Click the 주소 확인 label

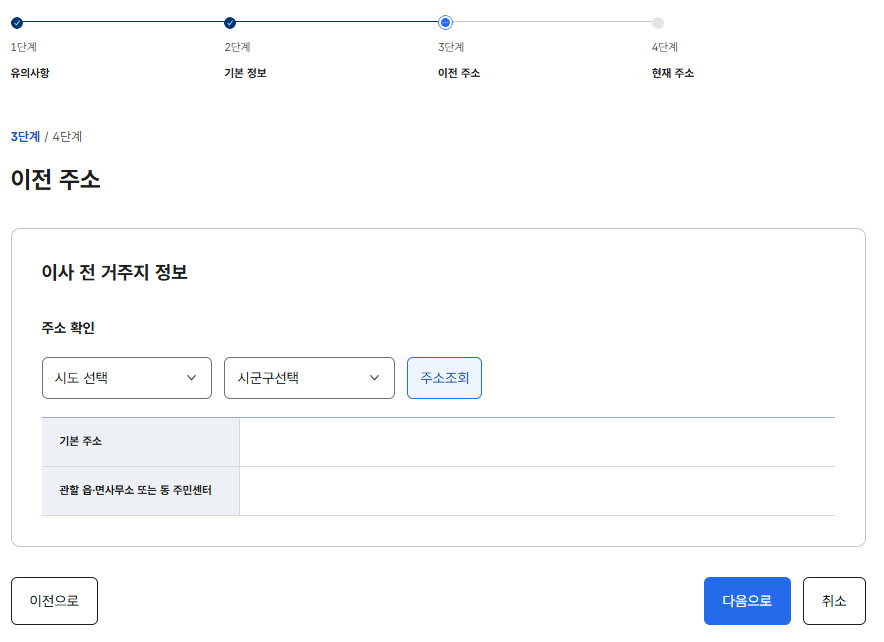pos(68,327)
